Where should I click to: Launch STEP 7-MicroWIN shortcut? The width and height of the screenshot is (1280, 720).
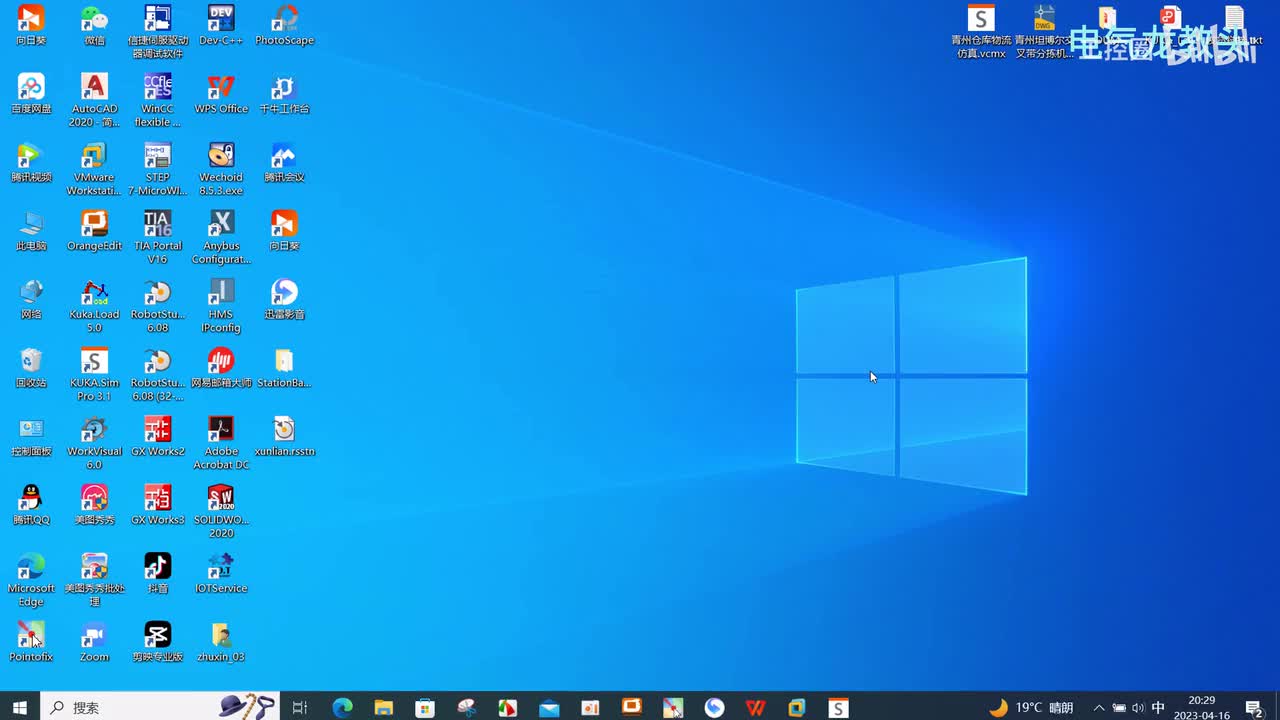(x=158, y=169)
